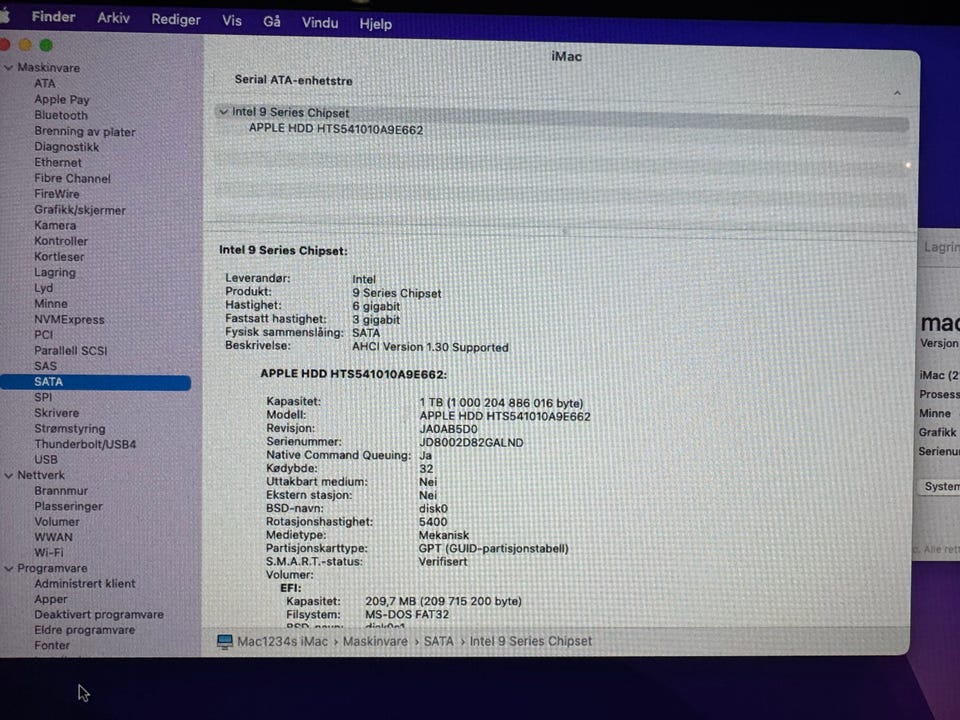Select APPLE HDD HTS541010A9E662 in device tree
The image size is (960, 720).
[336, 129]
